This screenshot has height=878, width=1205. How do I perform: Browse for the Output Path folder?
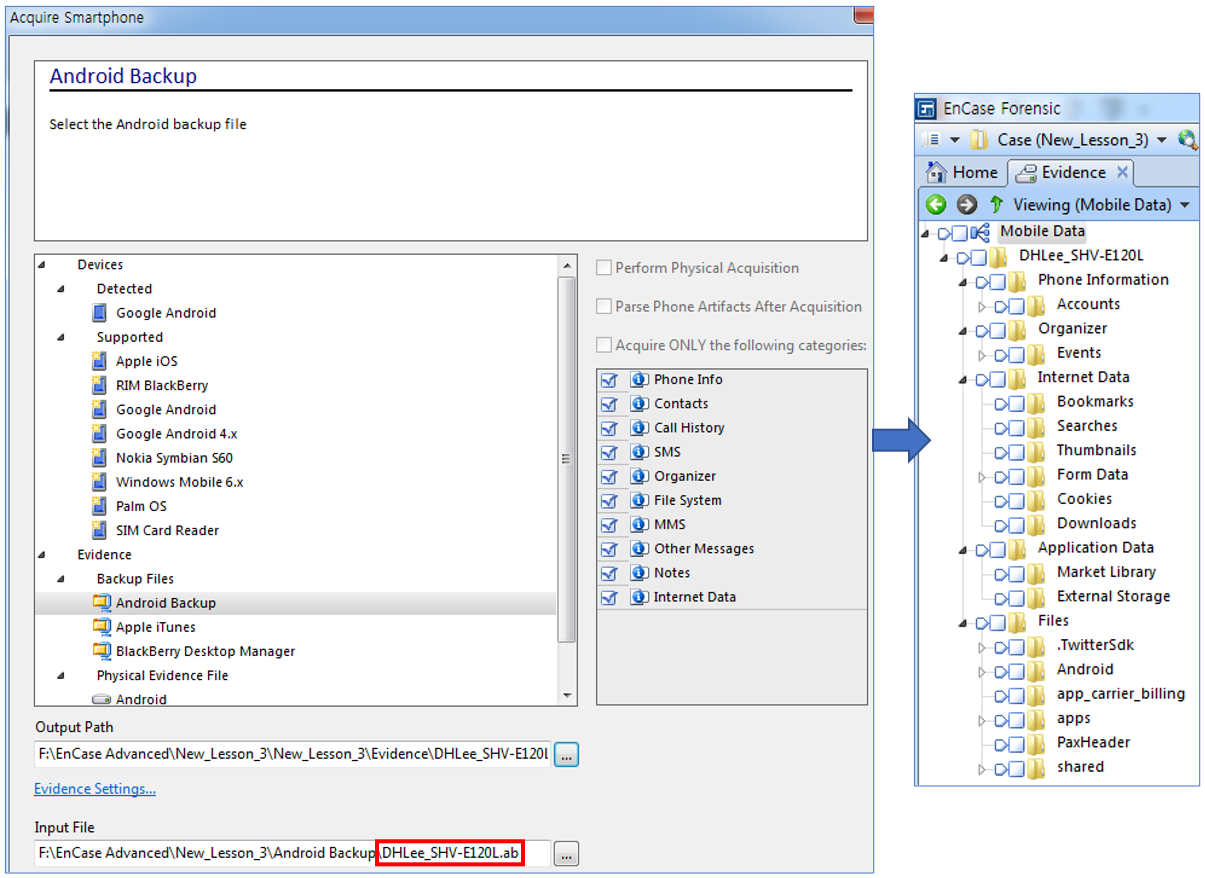[566, 755]
